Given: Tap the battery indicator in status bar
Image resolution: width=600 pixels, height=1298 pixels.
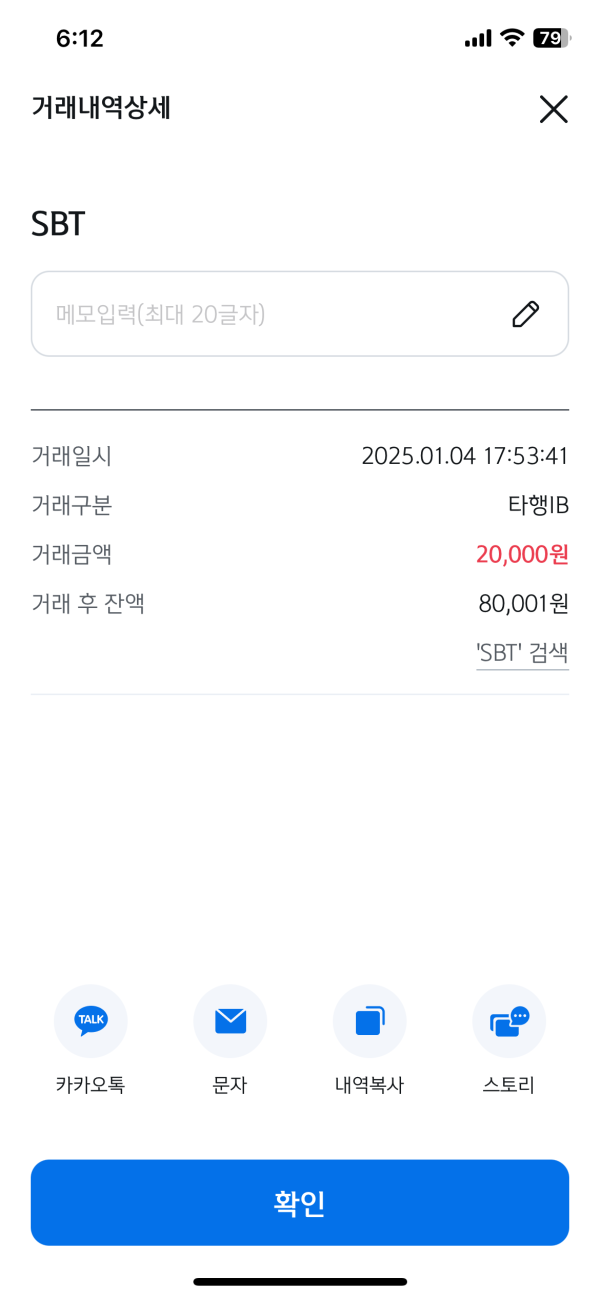Looking at the screenshot, I should pyautogui.click(x=550, y=39).
